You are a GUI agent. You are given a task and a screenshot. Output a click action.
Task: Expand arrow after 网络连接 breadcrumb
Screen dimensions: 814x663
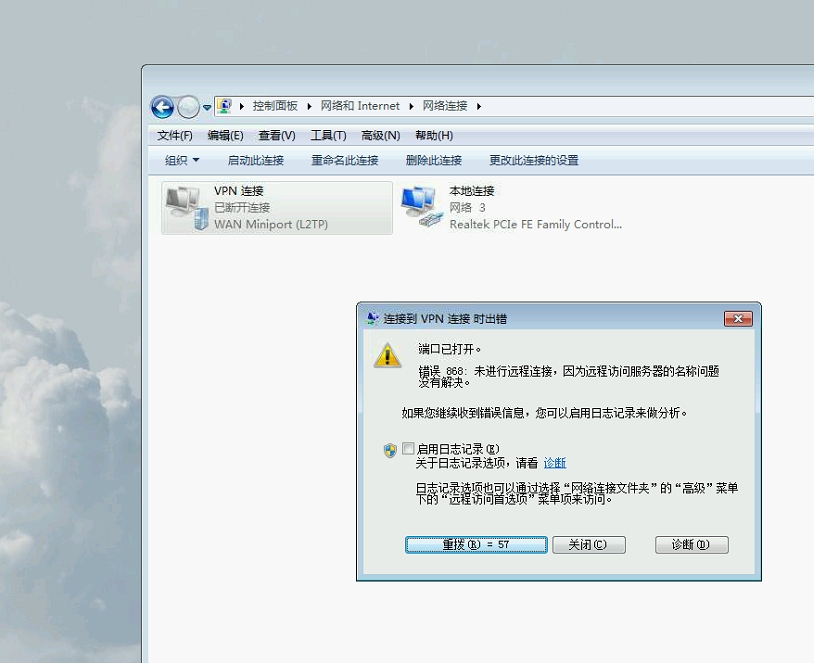pyautogui.click(x=479, y=106)
